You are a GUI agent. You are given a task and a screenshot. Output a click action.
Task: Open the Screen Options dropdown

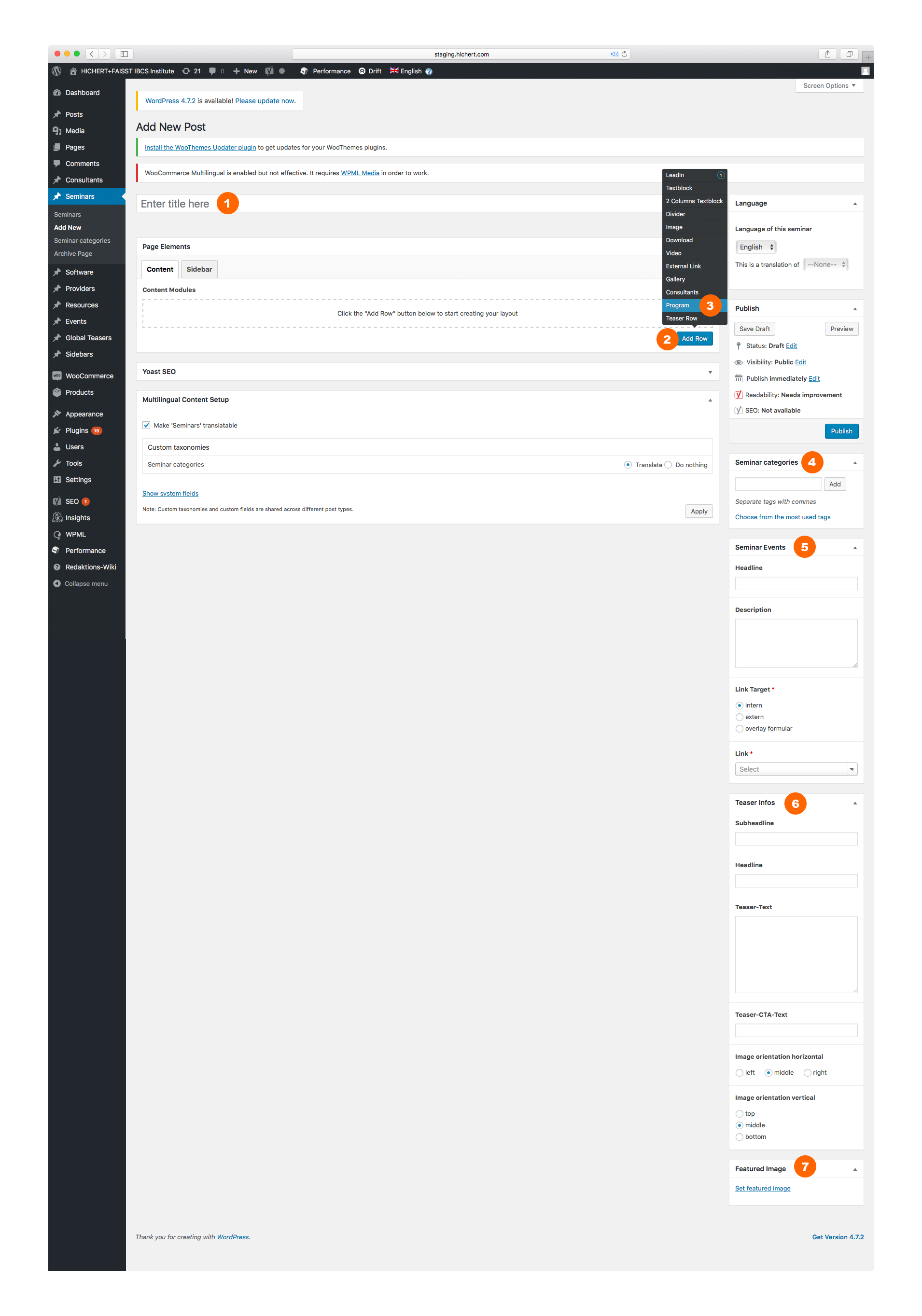pyautogui.click(x=828, y=86)
